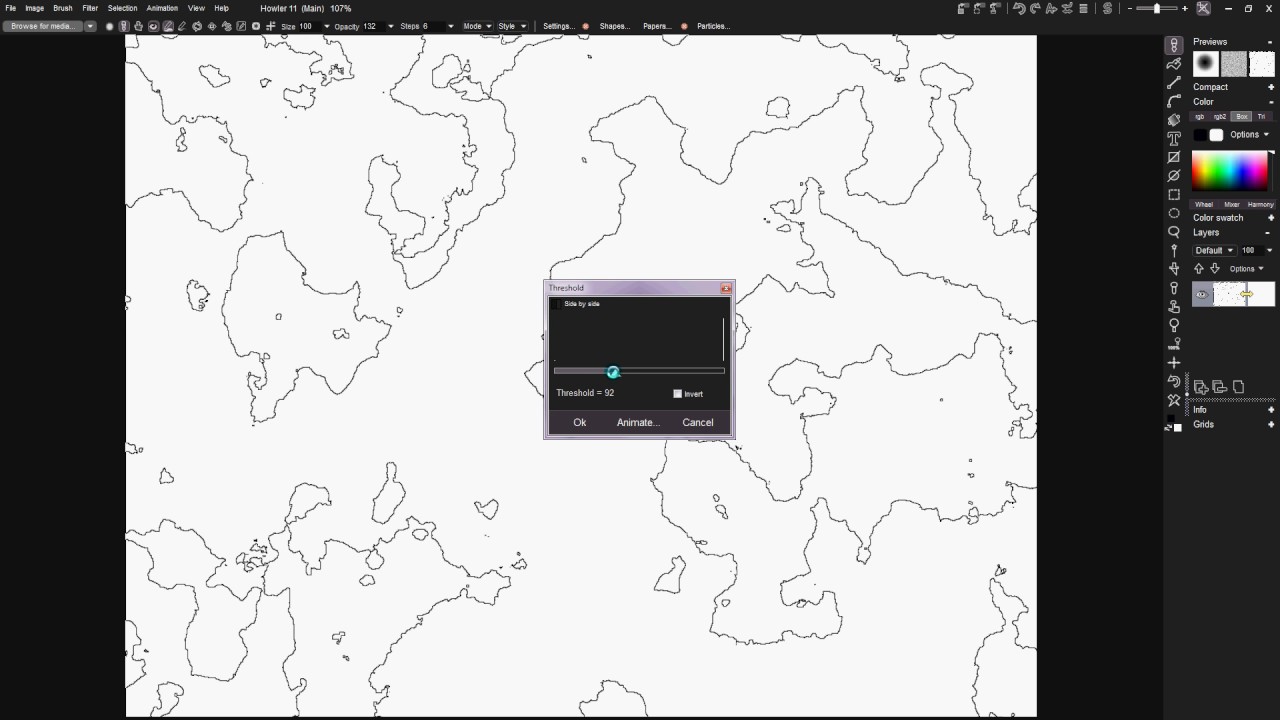Select the ellipse selection tool
This screenshot has width=1280, height=720.
coord(1174,213)
